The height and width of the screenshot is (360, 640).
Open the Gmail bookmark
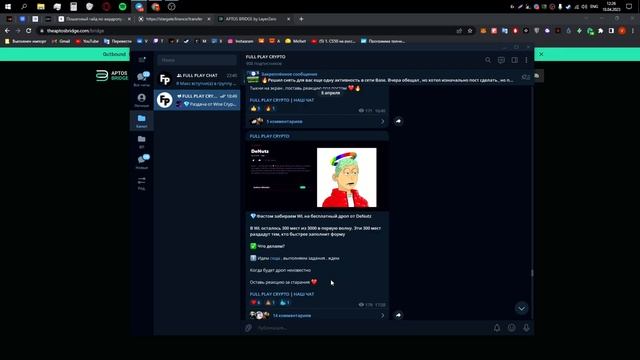[61, 41]
